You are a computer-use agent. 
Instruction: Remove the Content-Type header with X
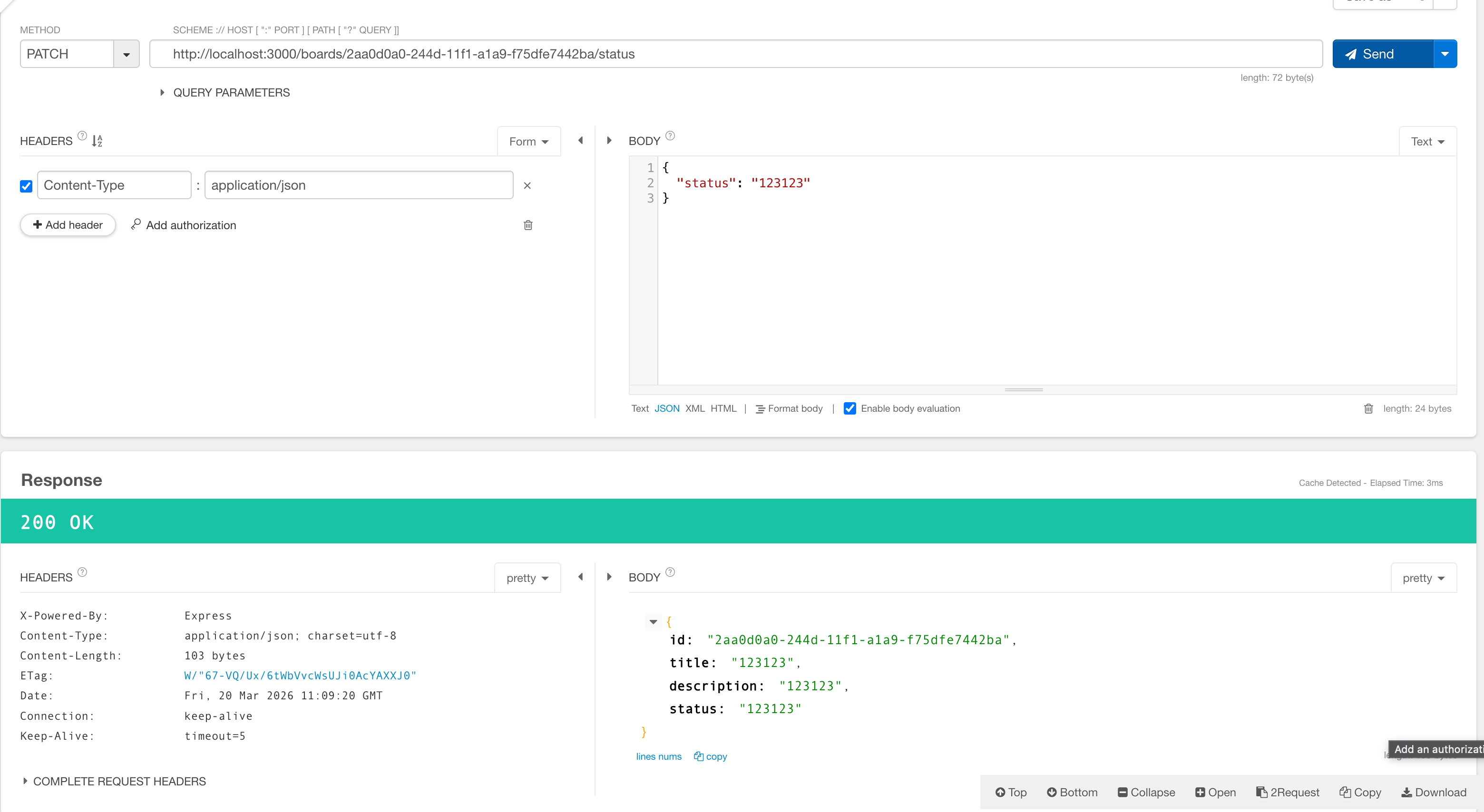527,185
